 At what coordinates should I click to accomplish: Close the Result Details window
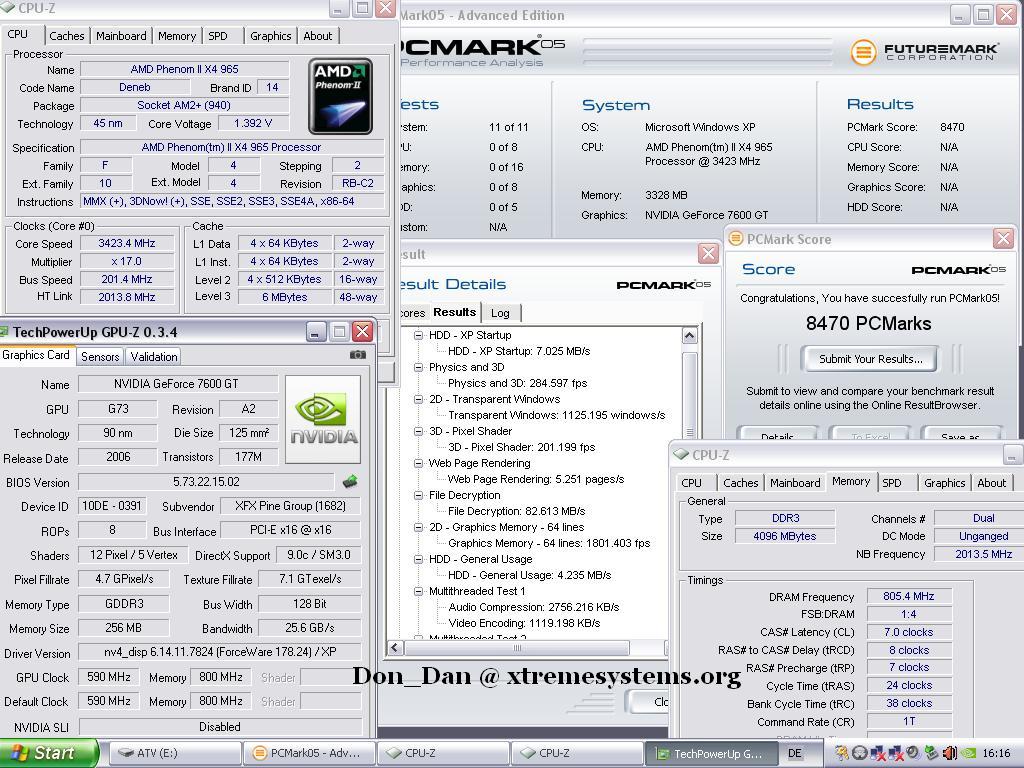click(708, 253)
